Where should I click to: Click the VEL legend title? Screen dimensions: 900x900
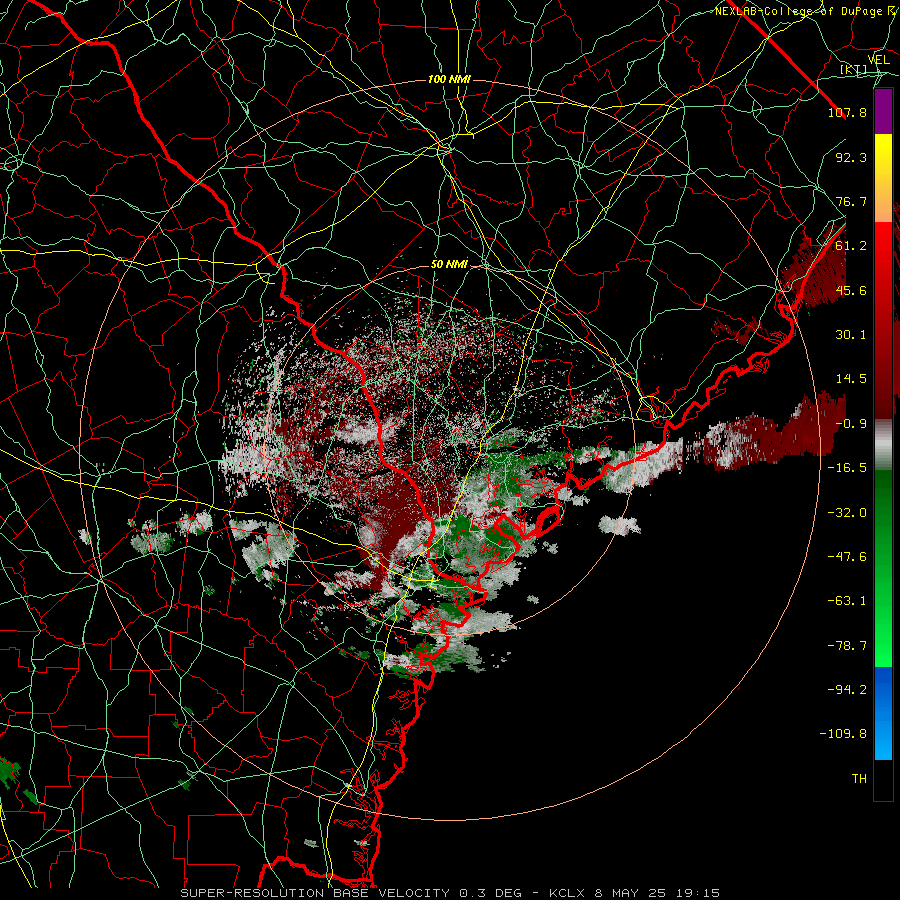click(878, 60)
